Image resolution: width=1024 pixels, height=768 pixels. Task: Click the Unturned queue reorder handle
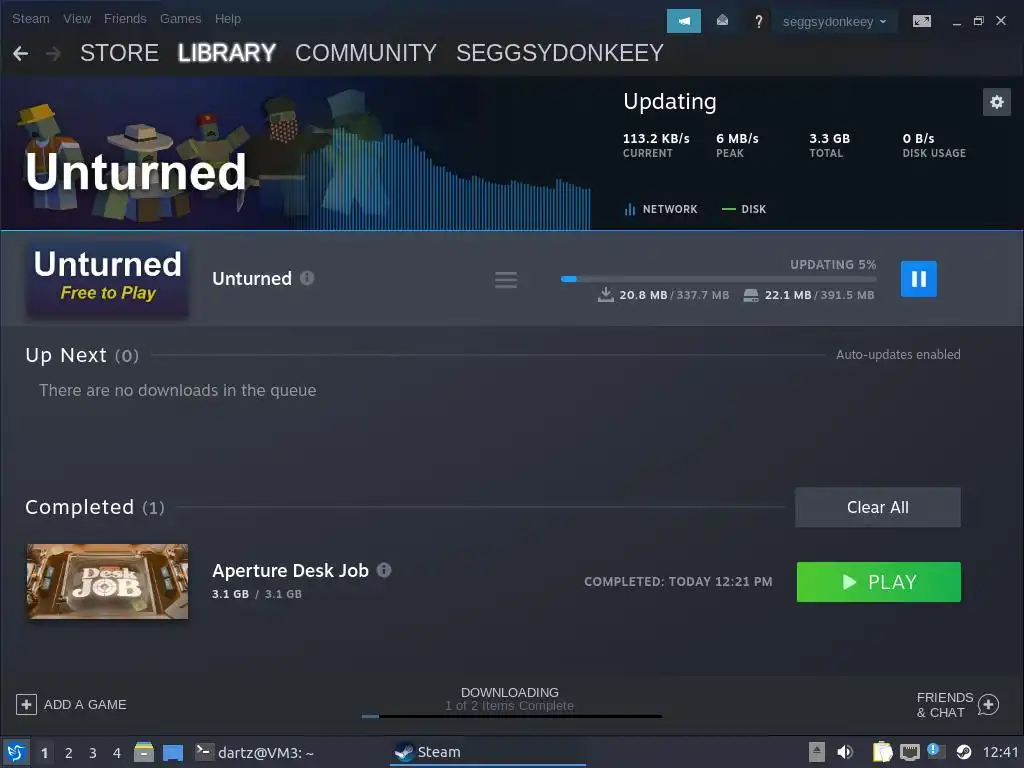pos(505,280)
